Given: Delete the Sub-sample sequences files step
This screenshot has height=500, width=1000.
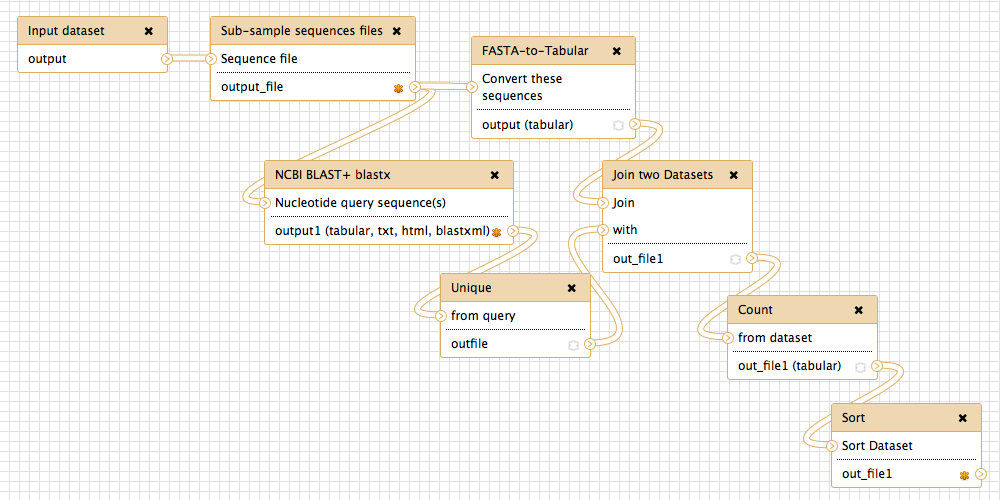Looking at the screenshot, I should [396, 31].
